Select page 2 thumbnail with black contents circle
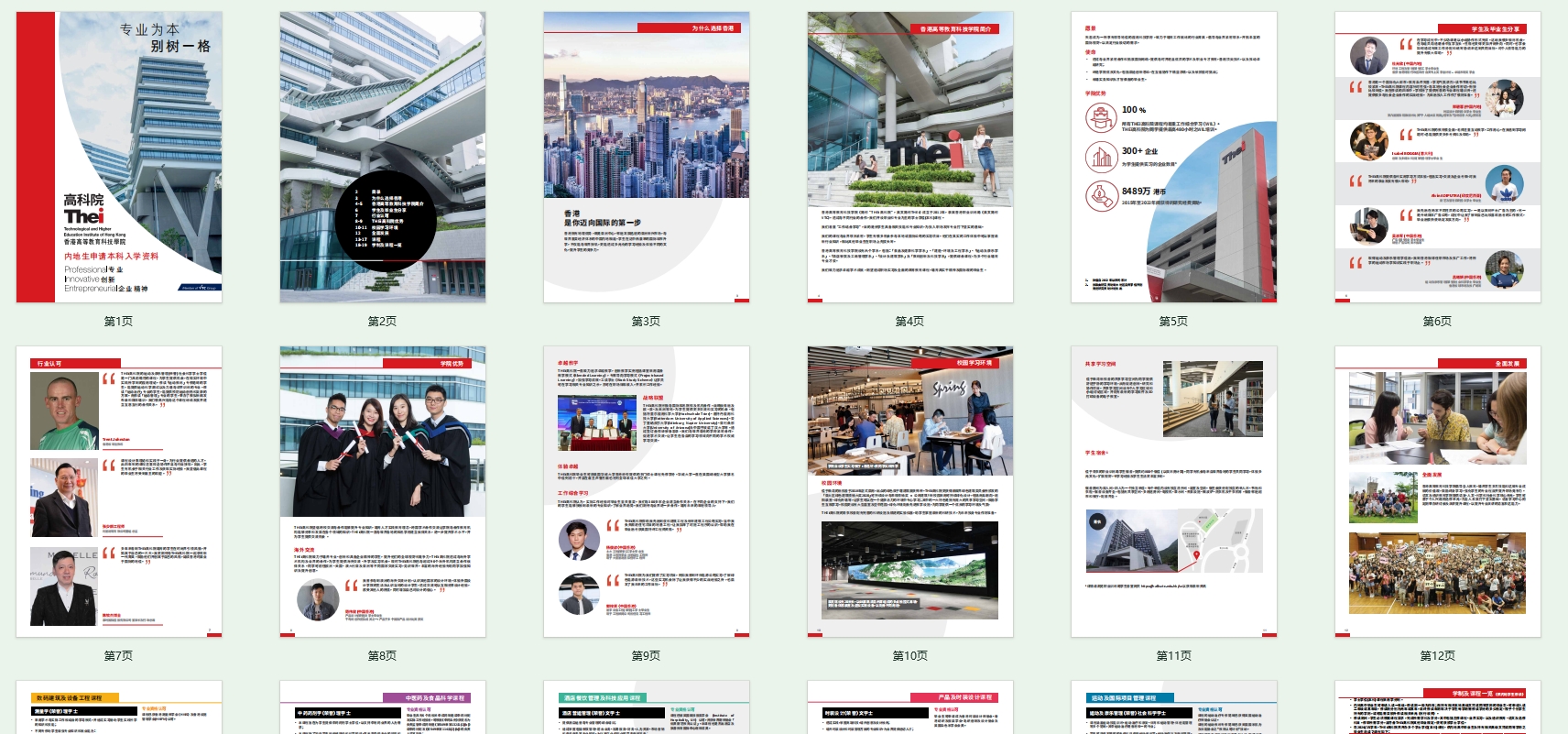This screenshot has width=1568, height=734. click(x=383, y=157)
